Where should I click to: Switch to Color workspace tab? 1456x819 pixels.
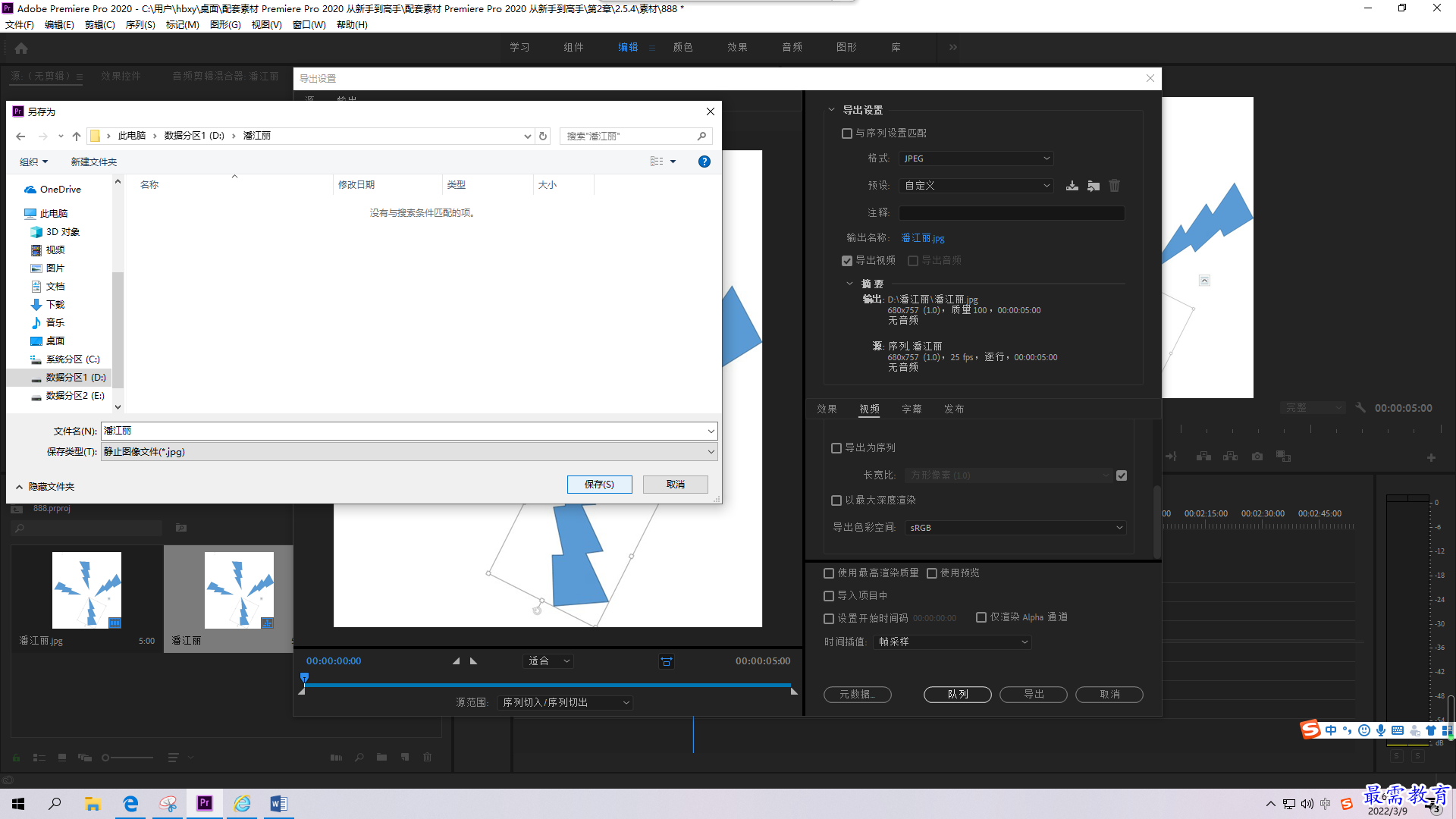click(x=682, y=47)
